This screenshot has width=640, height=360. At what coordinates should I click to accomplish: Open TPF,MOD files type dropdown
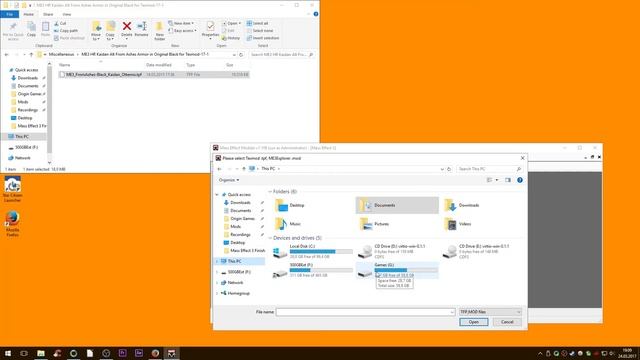(x=490, y=312)
